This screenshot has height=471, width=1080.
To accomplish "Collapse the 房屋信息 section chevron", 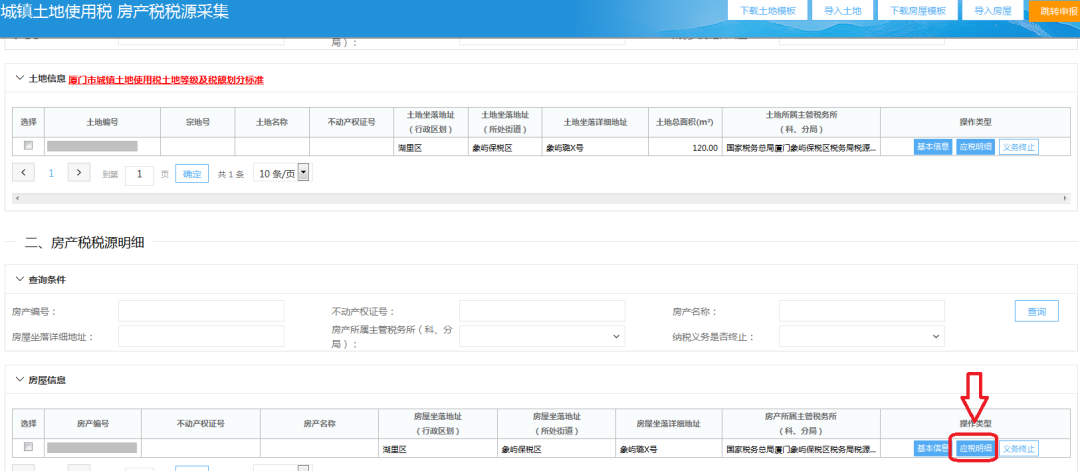I will [19, 380].
